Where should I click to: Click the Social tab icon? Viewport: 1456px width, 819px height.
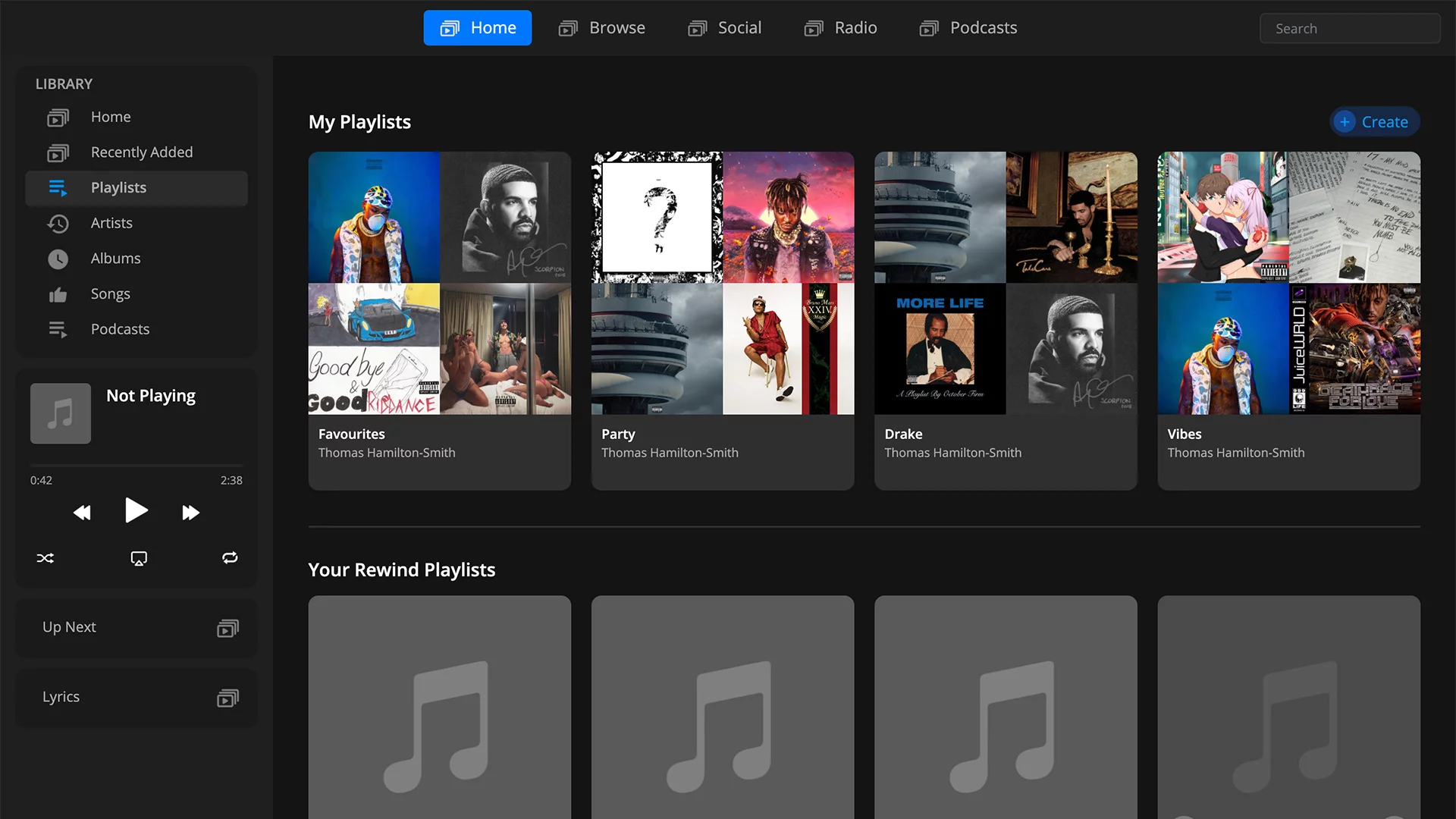click(x=697, y=29)
